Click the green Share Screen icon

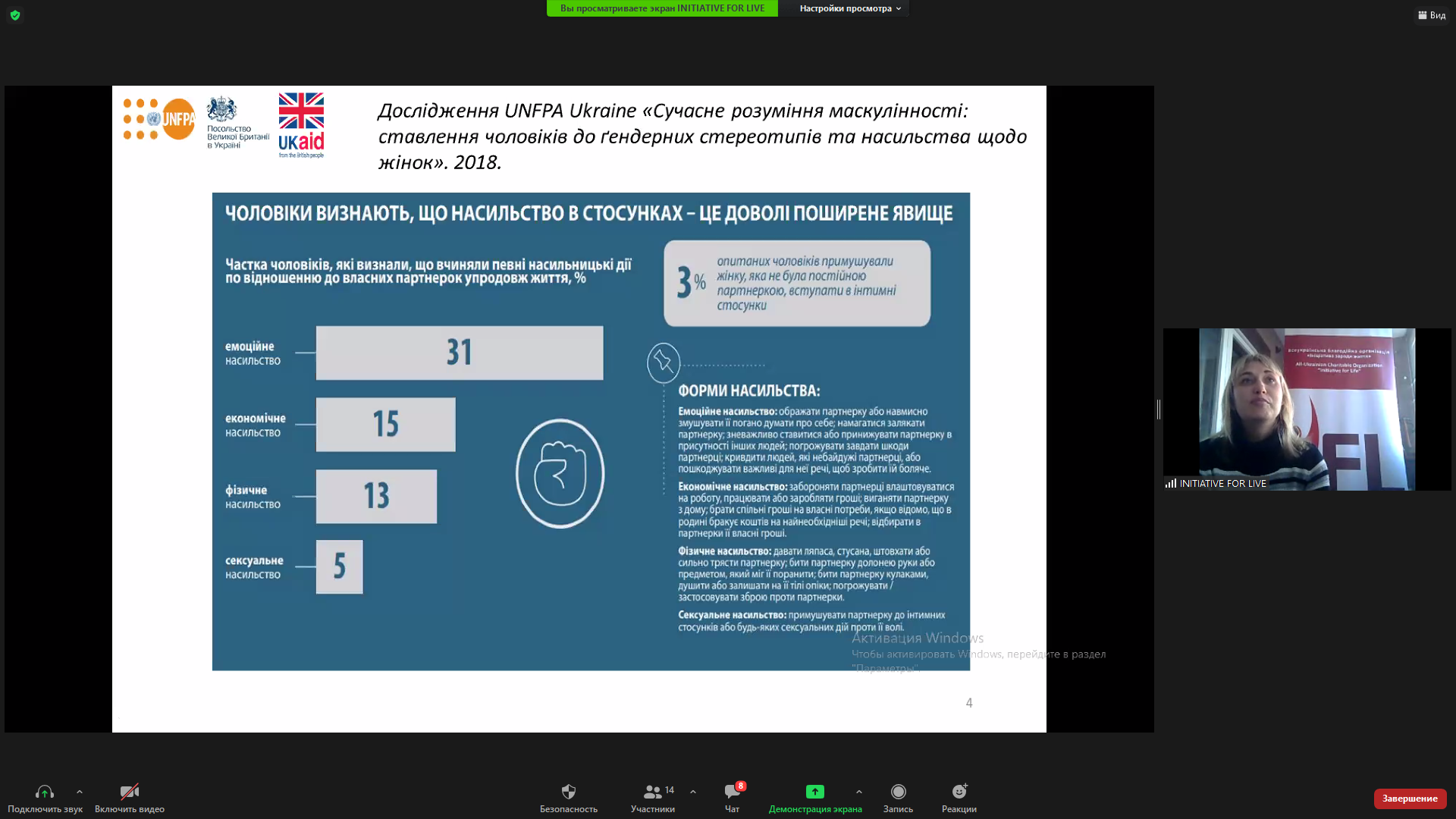(815, 792)
